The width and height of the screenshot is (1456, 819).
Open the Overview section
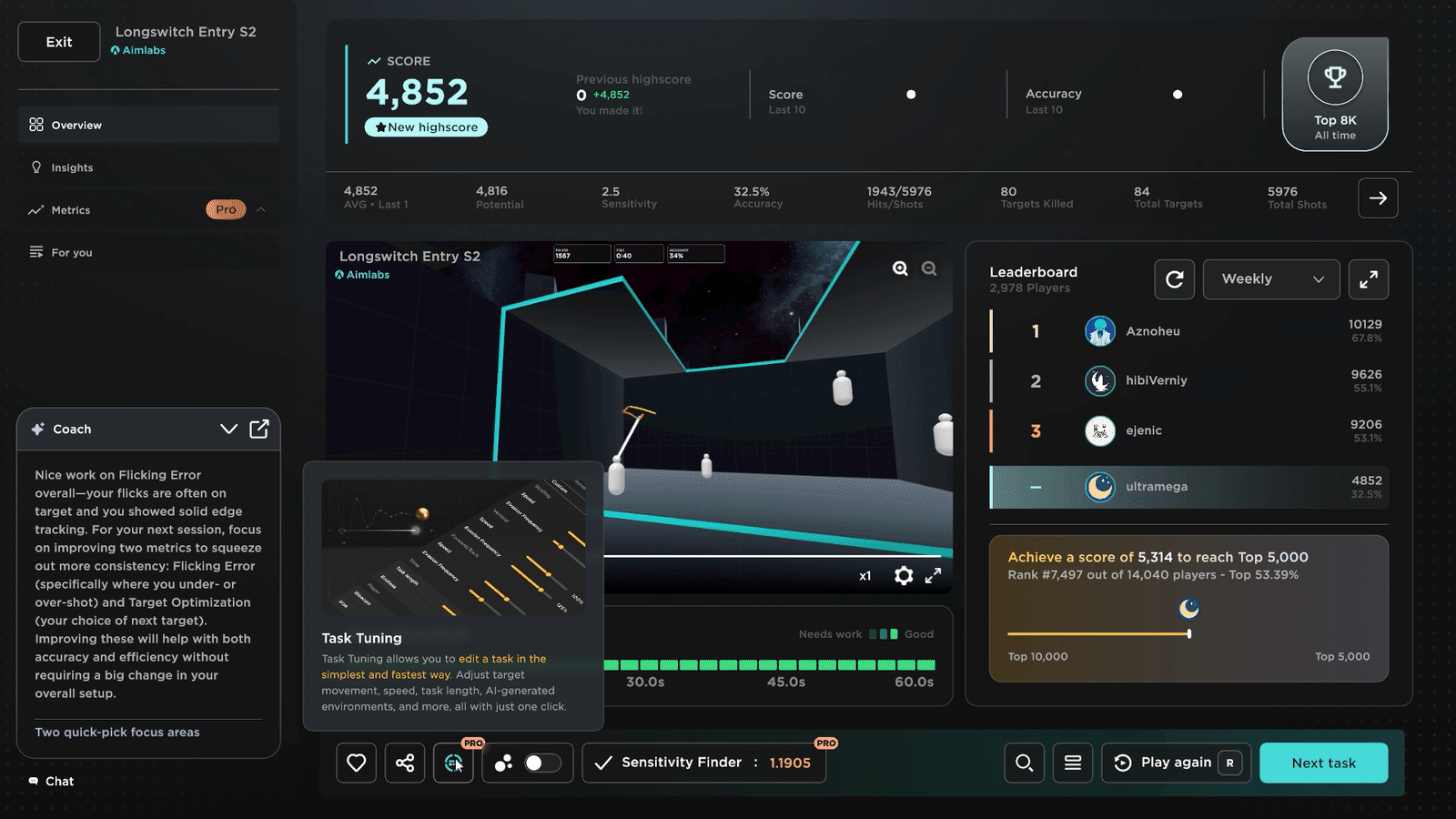tap(148, 125)
